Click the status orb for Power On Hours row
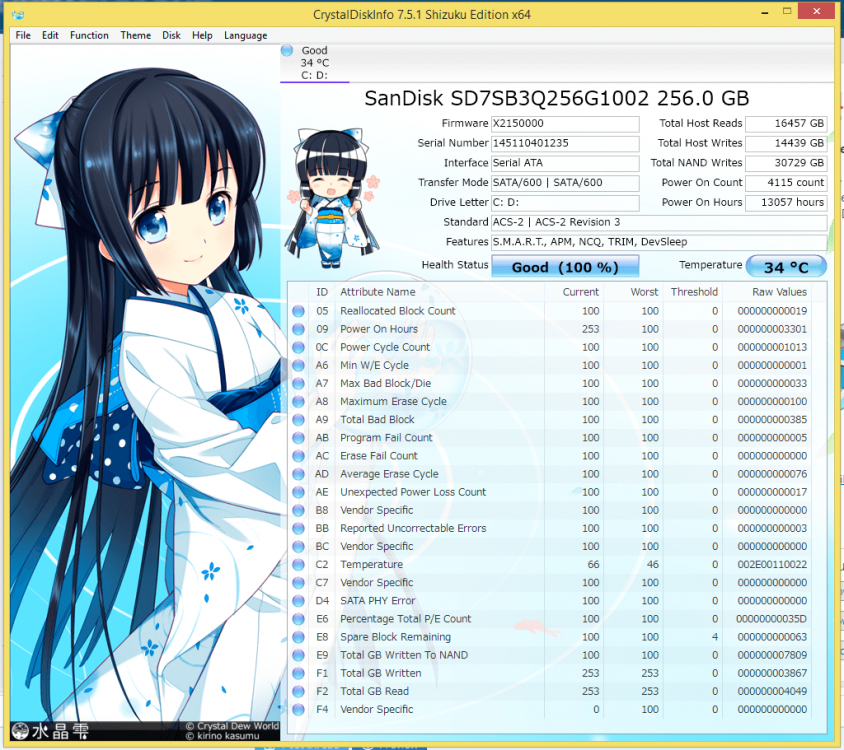Screen dimensions: 844x750 (x=298, y=329)
